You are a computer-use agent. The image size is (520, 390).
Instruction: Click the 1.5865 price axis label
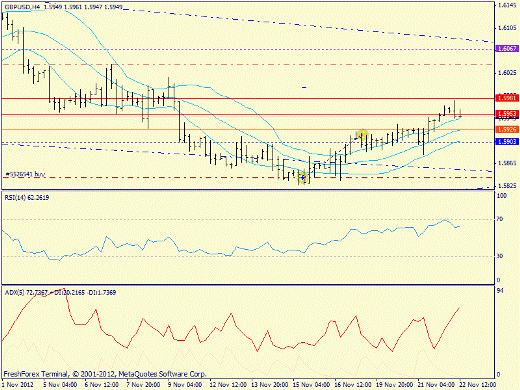[507, 163]
